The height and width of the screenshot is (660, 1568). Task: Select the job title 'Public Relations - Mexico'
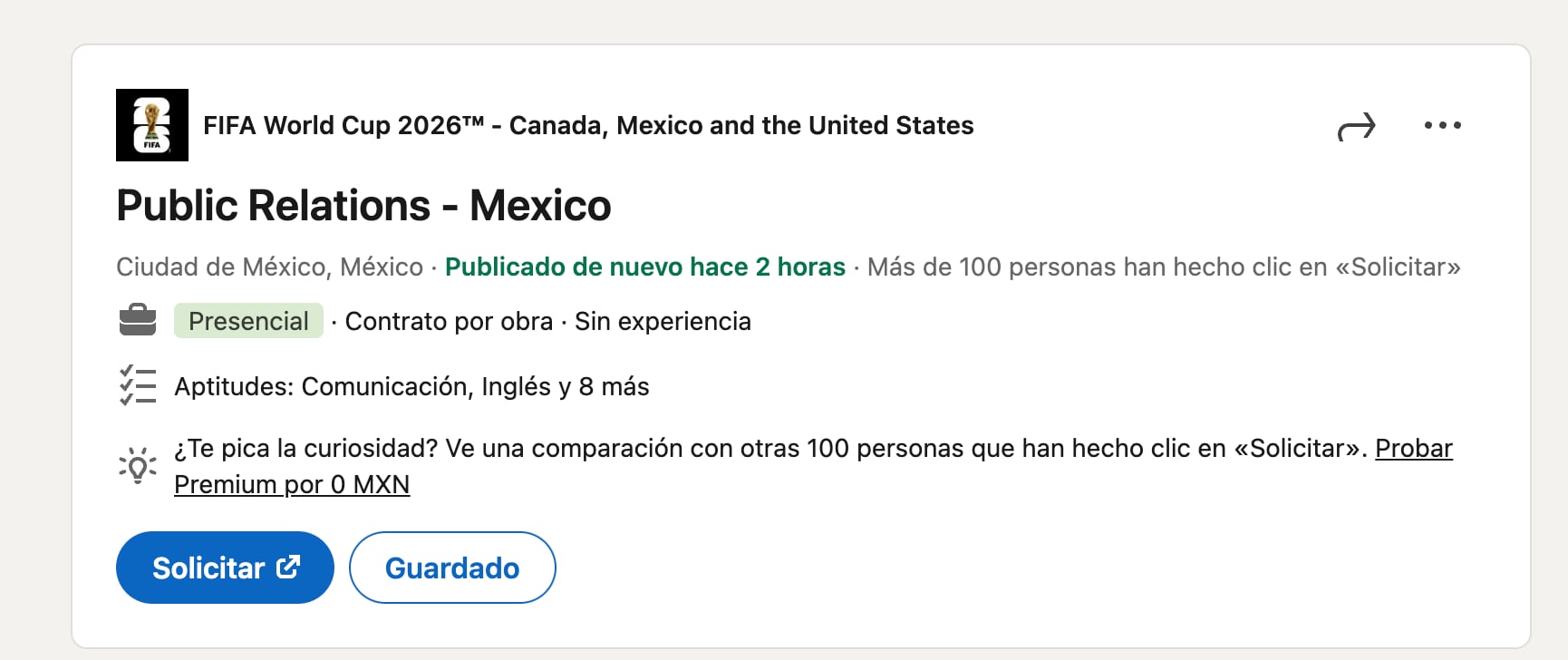click(363, 205)
